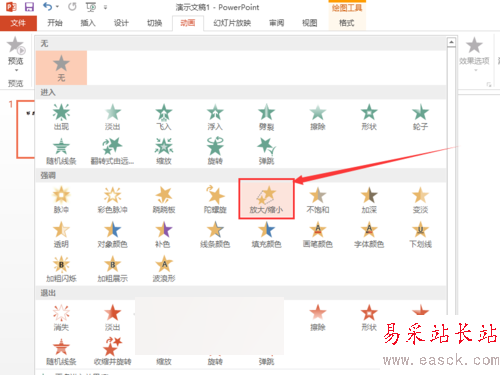The height and width of the screenshot is (375, 500).
Task: Pick the entrance 擦除 animation
Action: 318,117
